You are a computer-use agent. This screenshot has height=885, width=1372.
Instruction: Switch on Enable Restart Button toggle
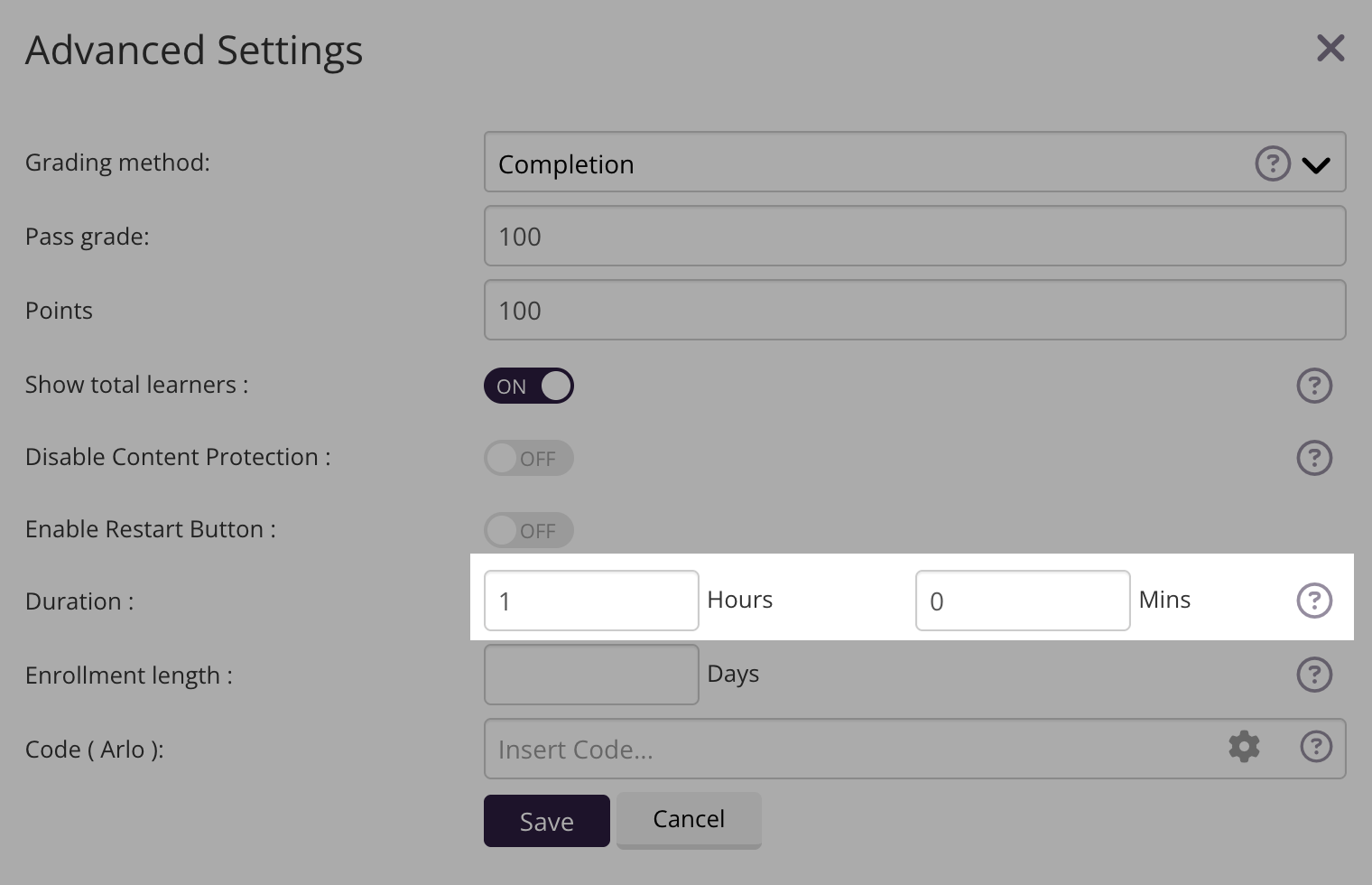[x=529, y=530]
